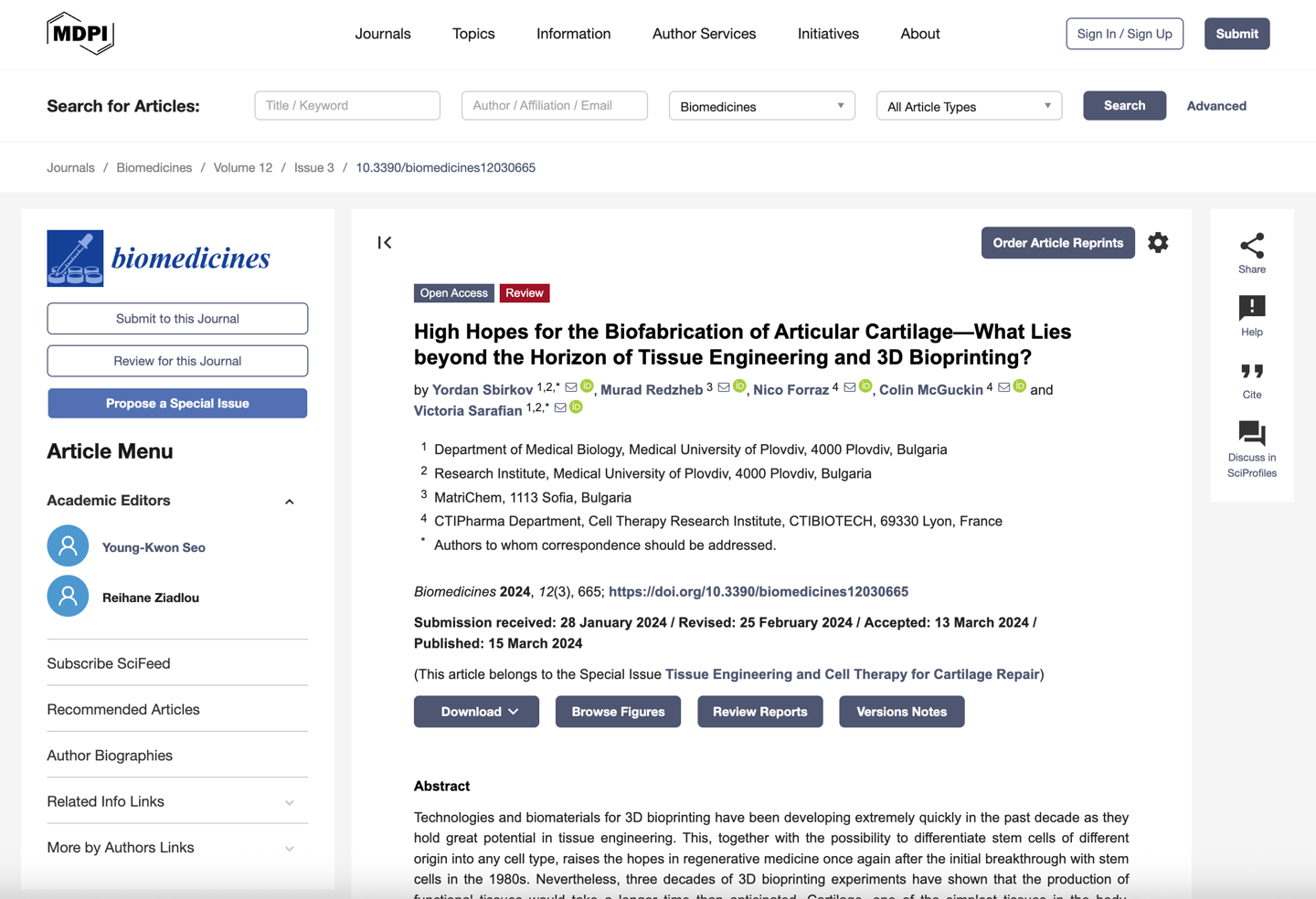Open the Author Services menu
Image resolution: width=1316 pixels, height=899 pixels.
704,34
